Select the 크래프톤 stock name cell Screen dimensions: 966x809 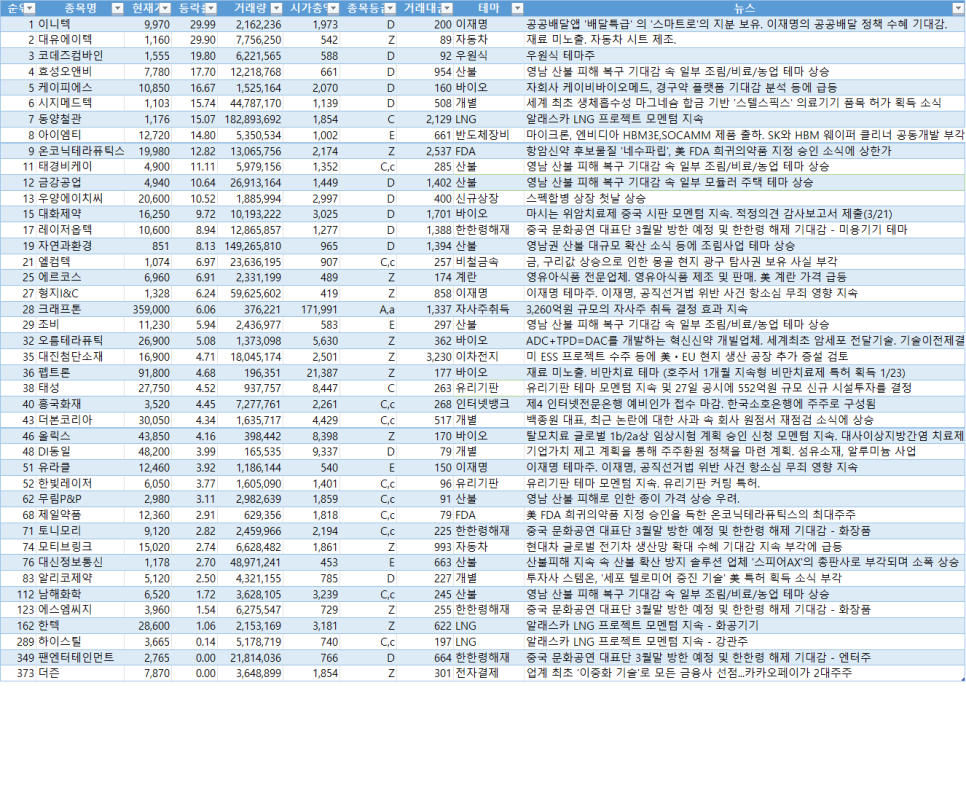coord(80,309)
